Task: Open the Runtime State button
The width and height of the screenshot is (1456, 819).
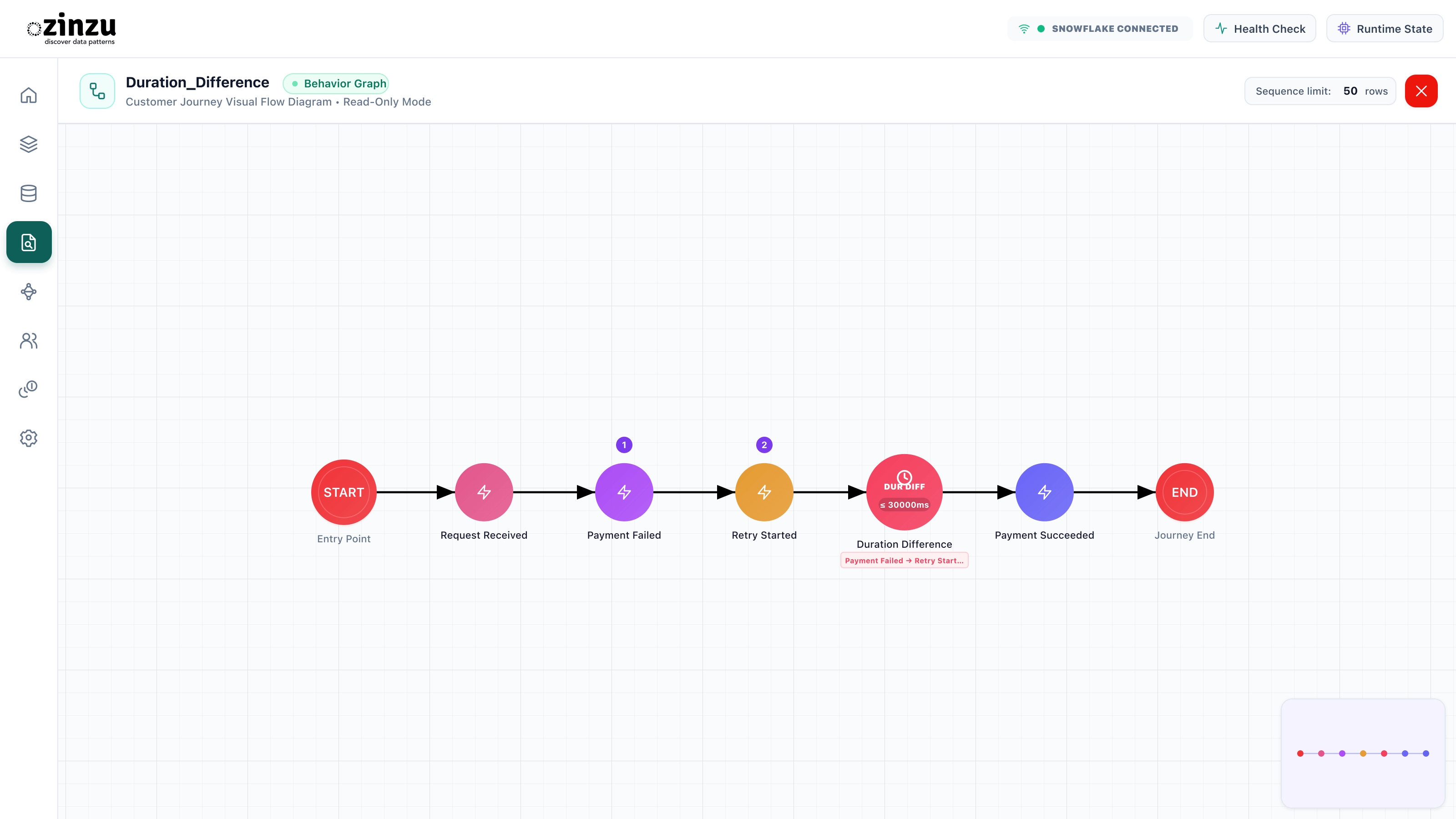Action: pos(1385,28)
